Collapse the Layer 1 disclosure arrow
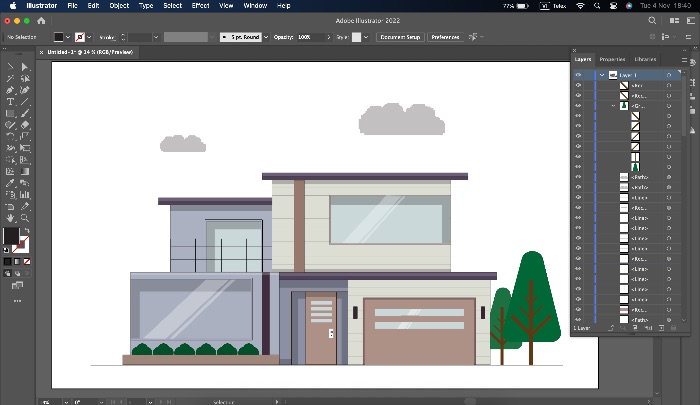 point(602,75)
